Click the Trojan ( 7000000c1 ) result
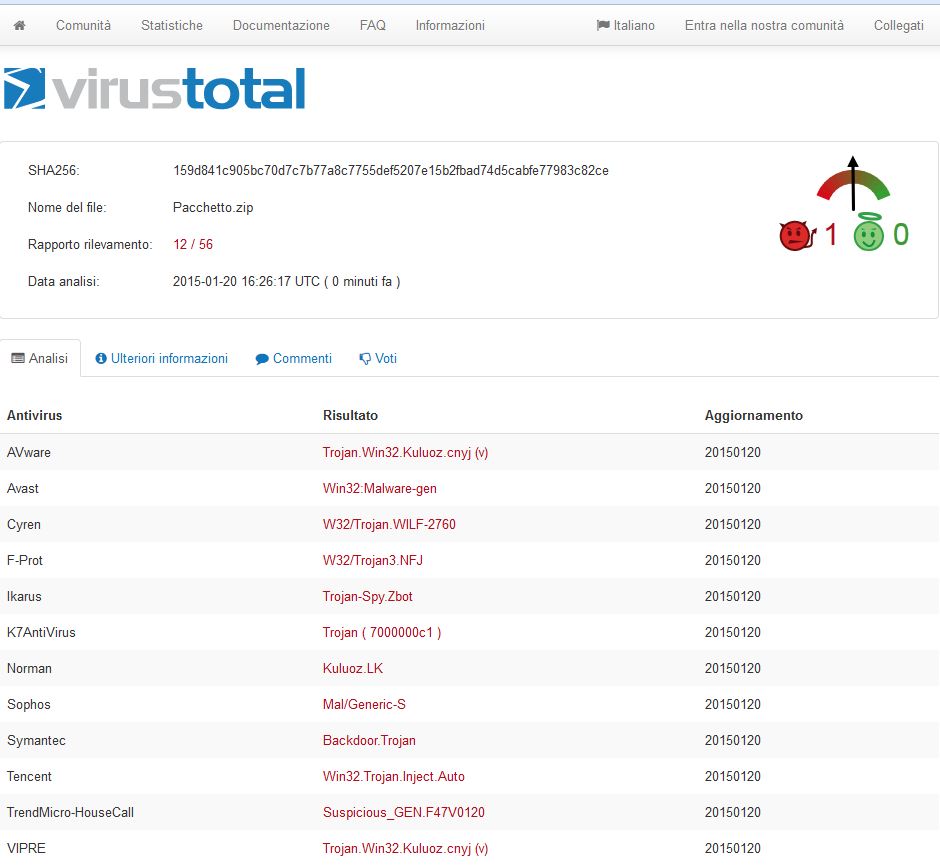Image resolution: width=940 pixels, height=866 pixels. (x=382, y=632)
